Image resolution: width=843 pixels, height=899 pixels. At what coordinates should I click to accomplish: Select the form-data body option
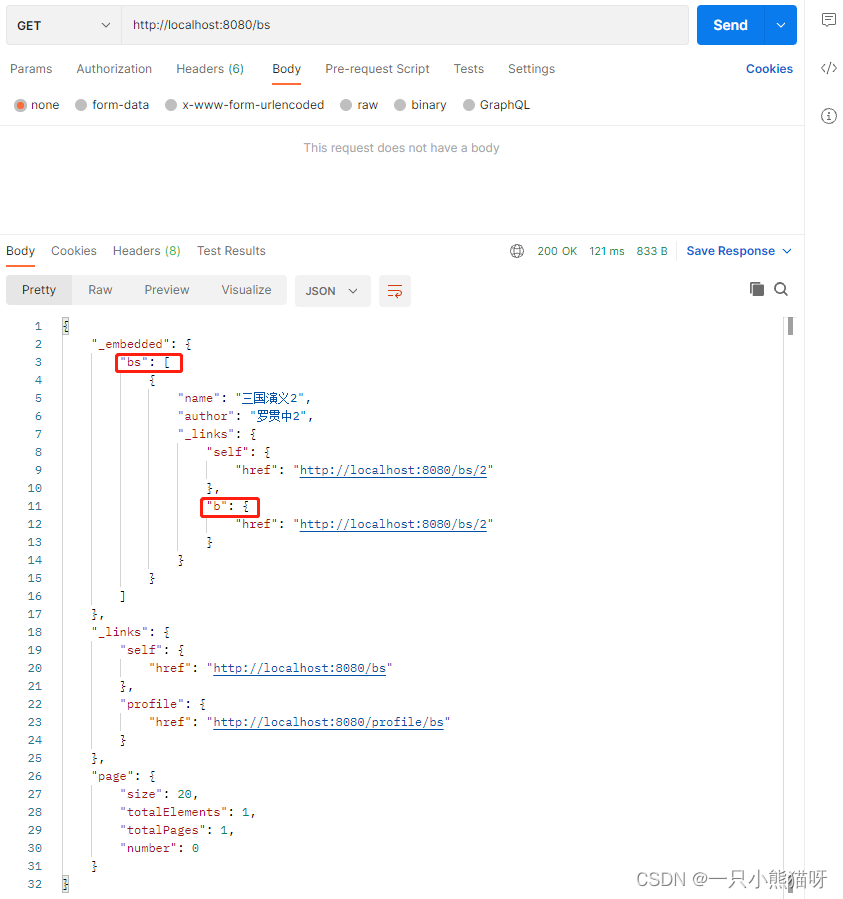click(111, 105)
